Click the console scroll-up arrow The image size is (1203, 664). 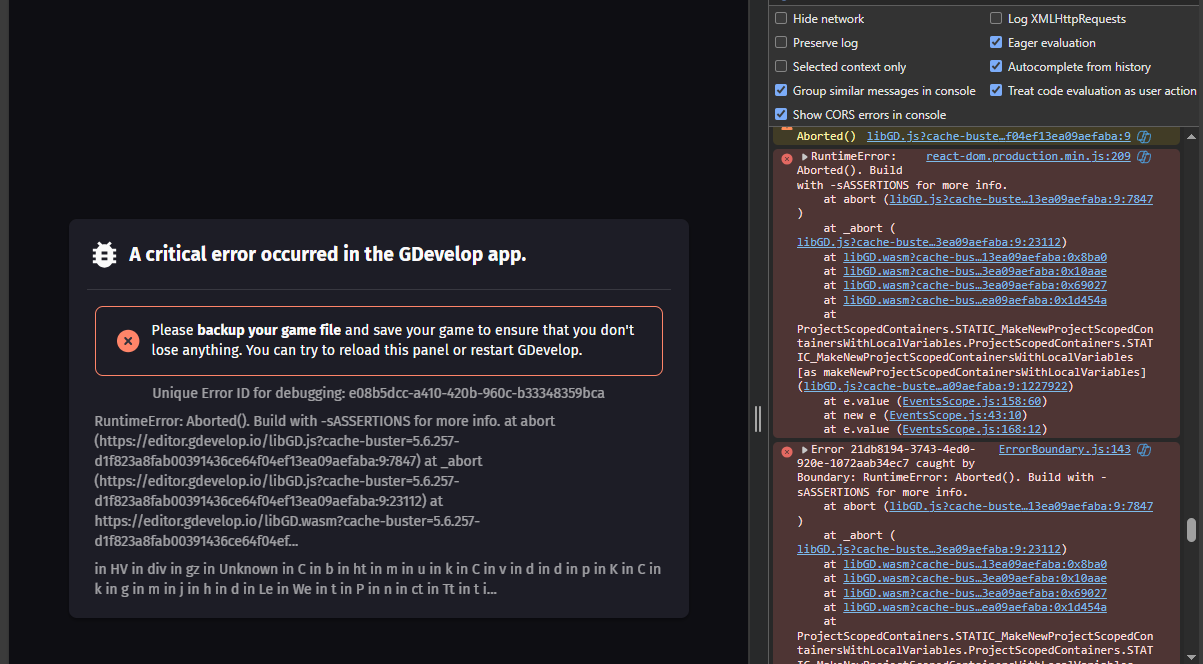coord(1190,135)
